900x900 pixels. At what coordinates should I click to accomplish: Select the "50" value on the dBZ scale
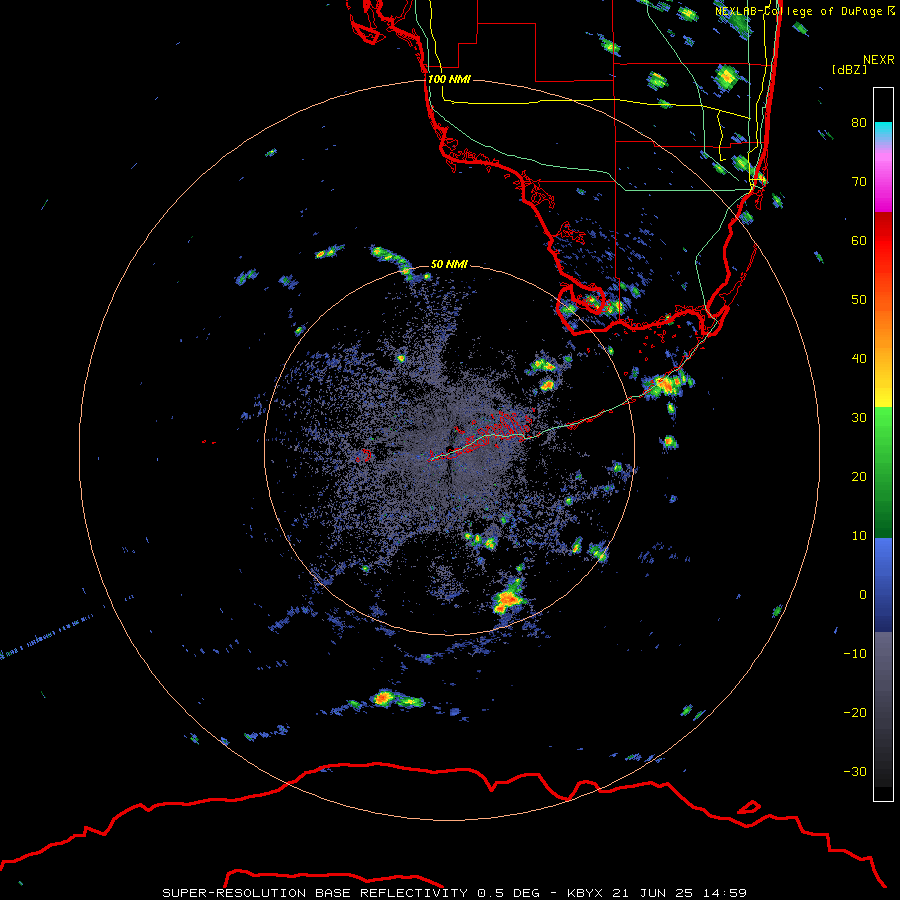pyautogui.click(x=859, y=300)
